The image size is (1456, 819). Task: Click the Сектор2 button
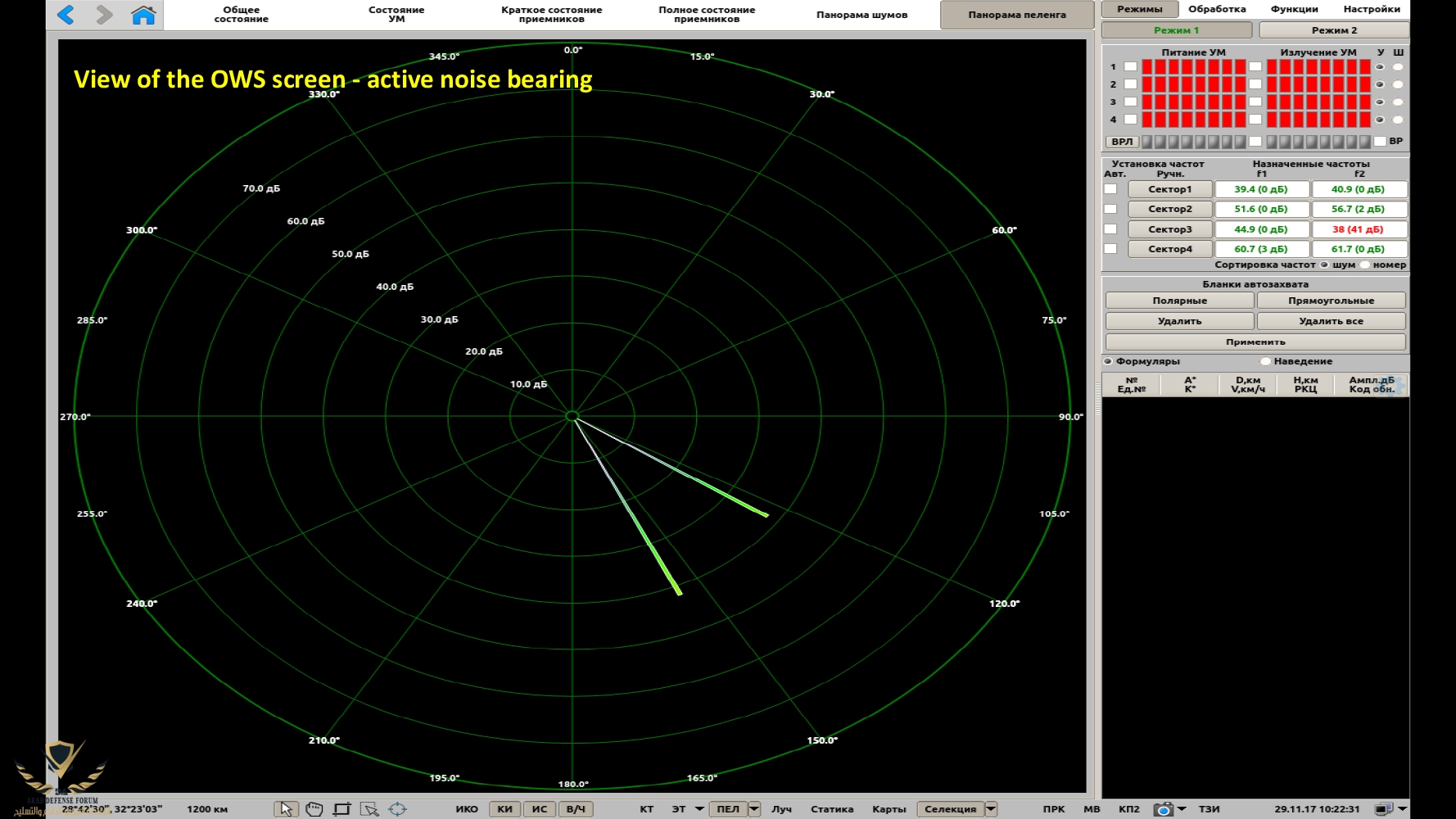[x=1169, y=209]
